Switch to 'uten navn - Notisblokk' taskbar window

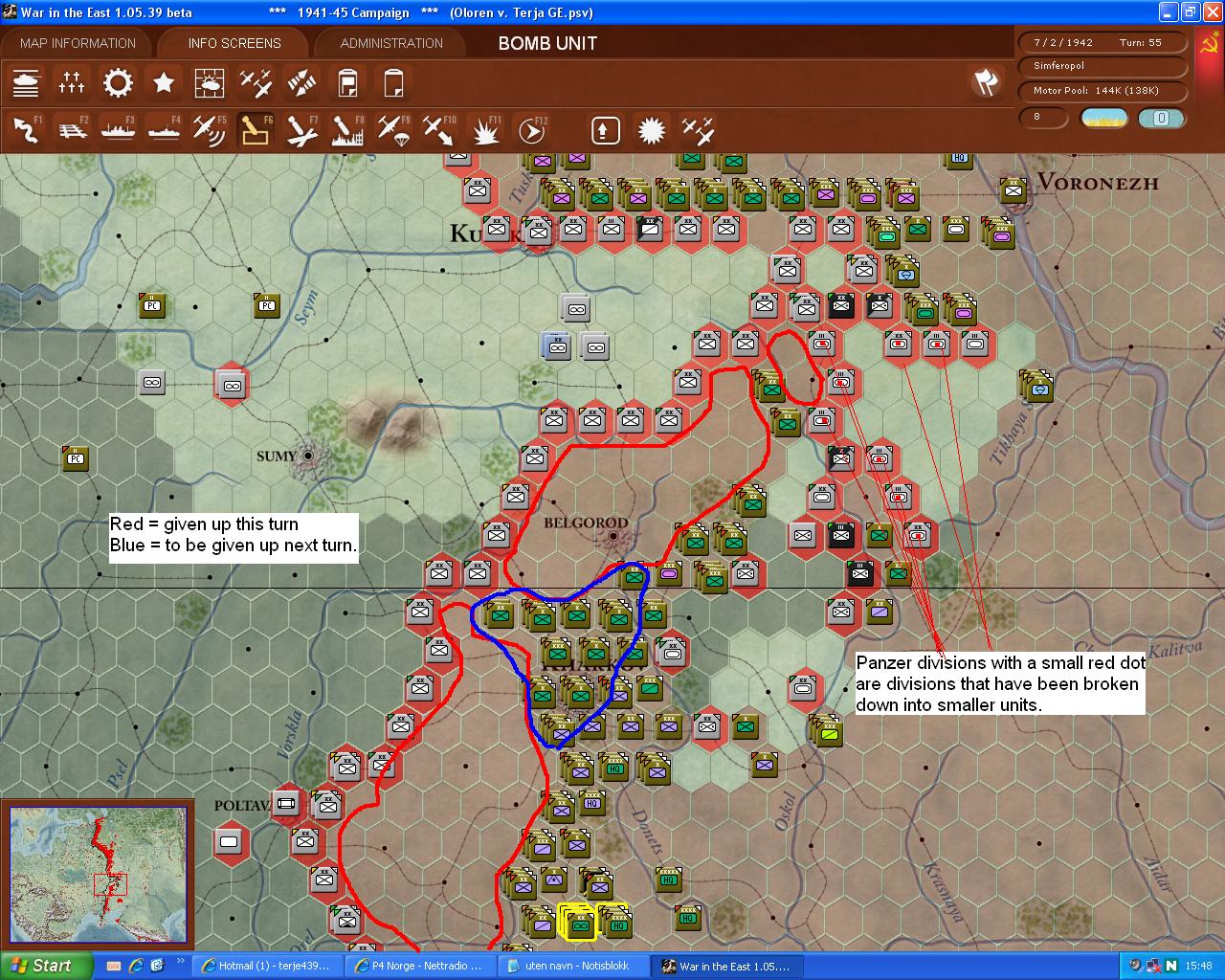pos(572,967)
